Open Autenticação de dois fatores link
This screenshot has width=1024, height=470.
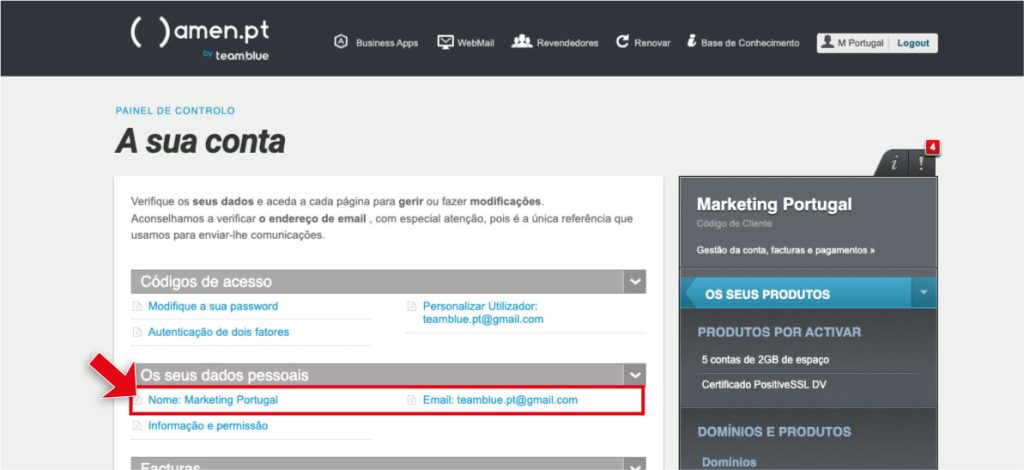click(218, 332)
